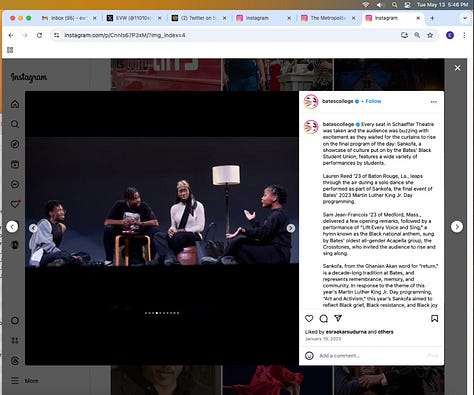Click the January 2023 post date
The height and width of the screenshot is (395, 474).
click(x=323, y=339)
